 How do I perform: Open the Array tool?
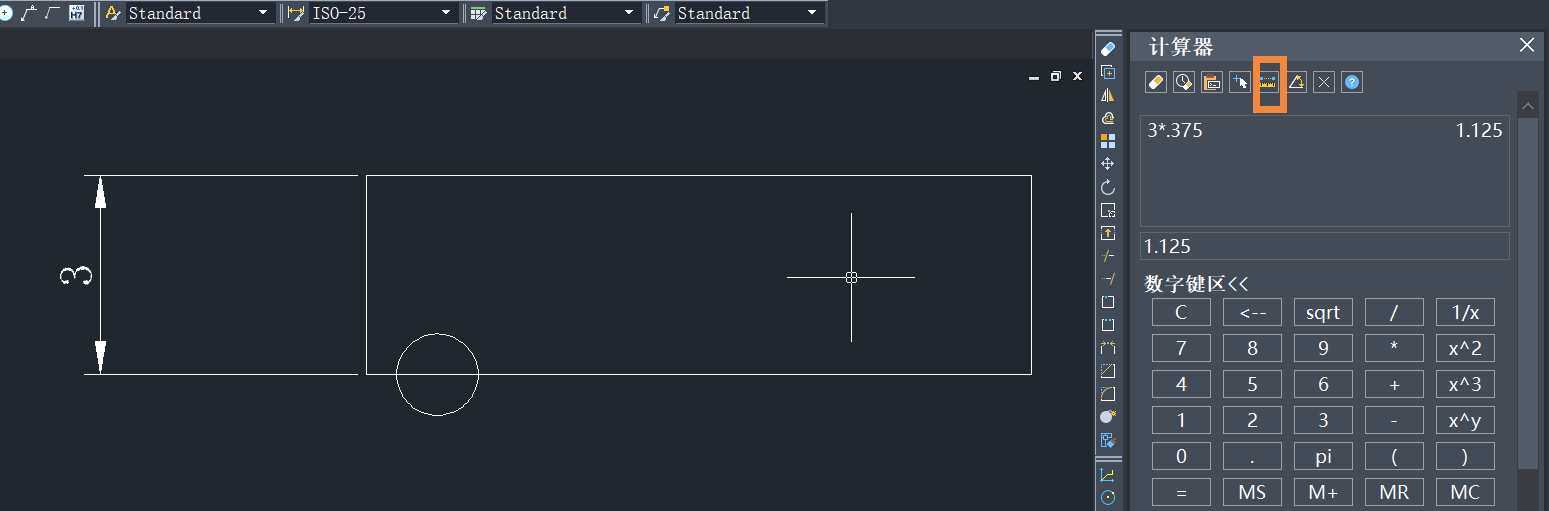(x=1107, y=141)
